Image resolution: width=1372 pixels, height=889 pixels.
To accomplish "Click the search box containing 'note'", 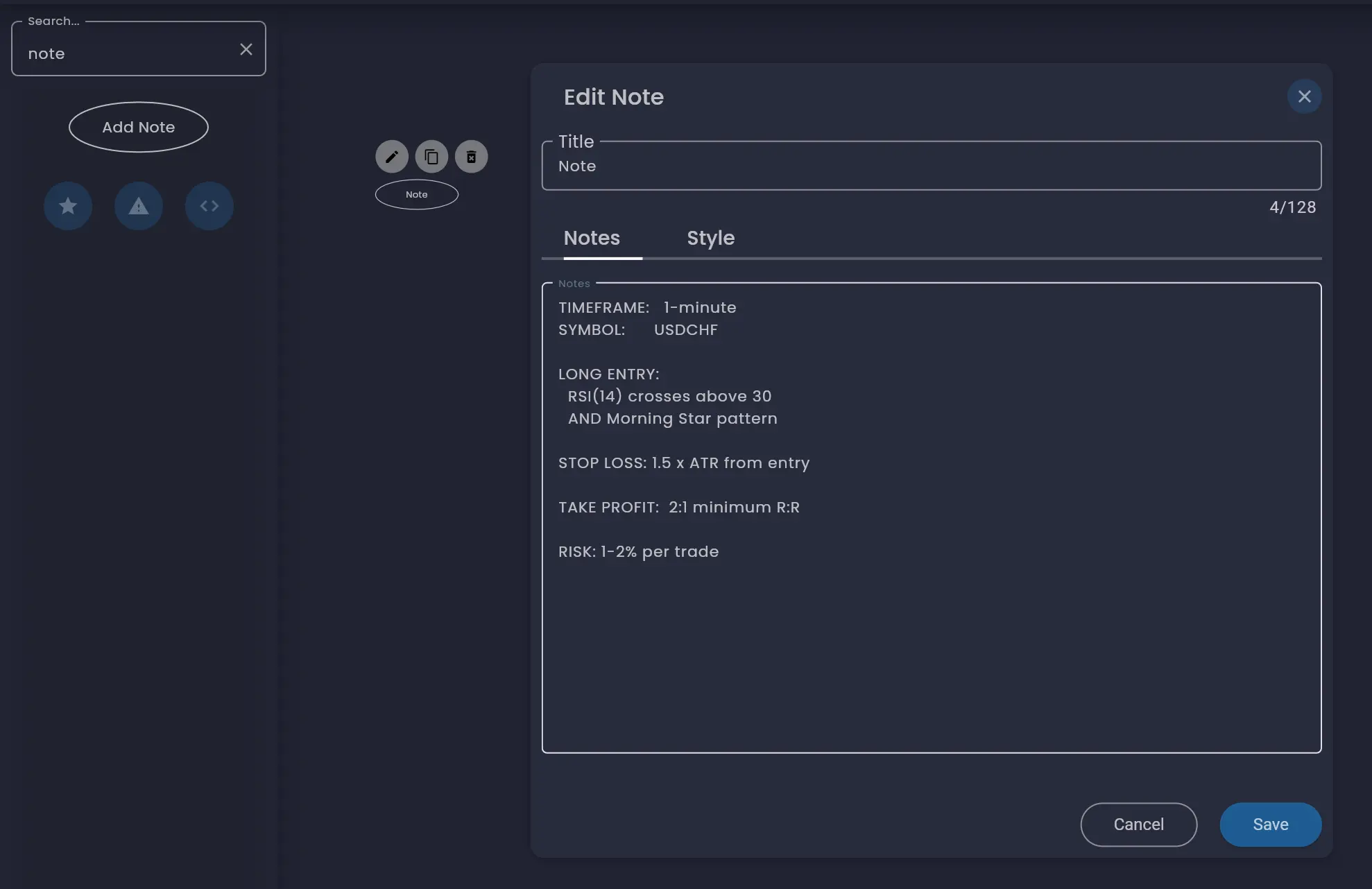I will [125, 53].
